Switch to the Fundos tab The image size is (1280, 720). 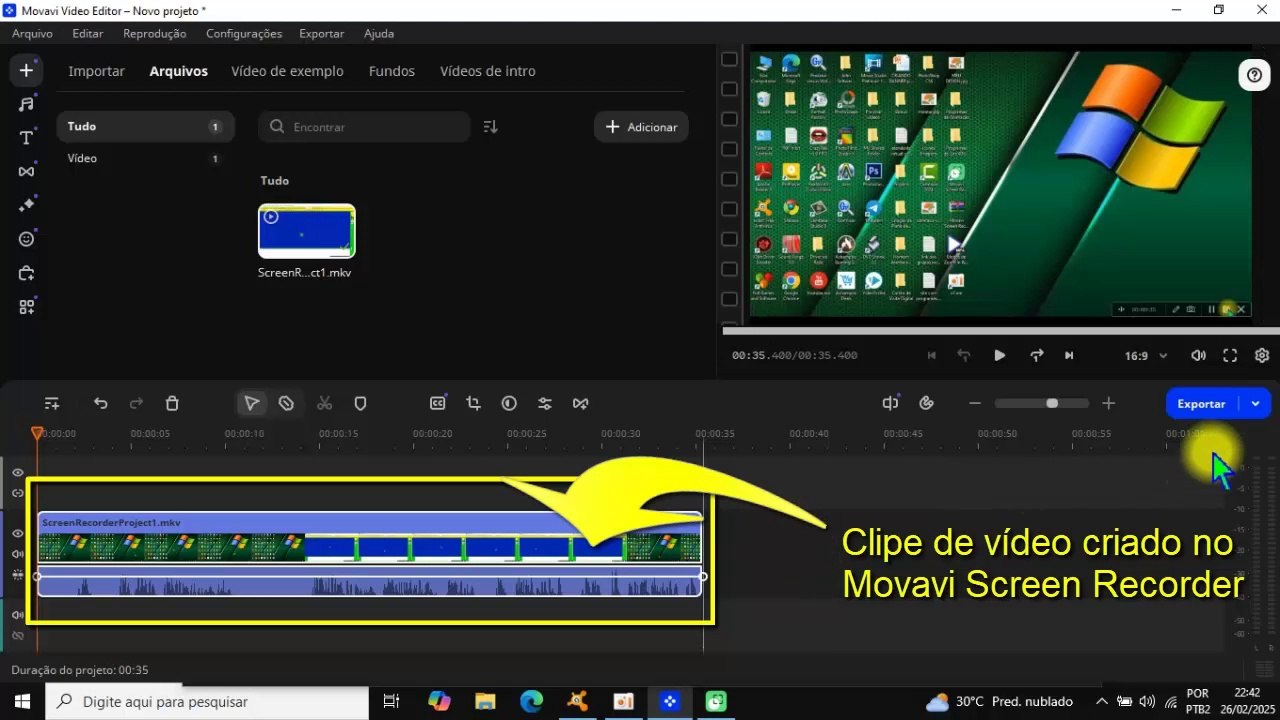(x=392, y=71)
